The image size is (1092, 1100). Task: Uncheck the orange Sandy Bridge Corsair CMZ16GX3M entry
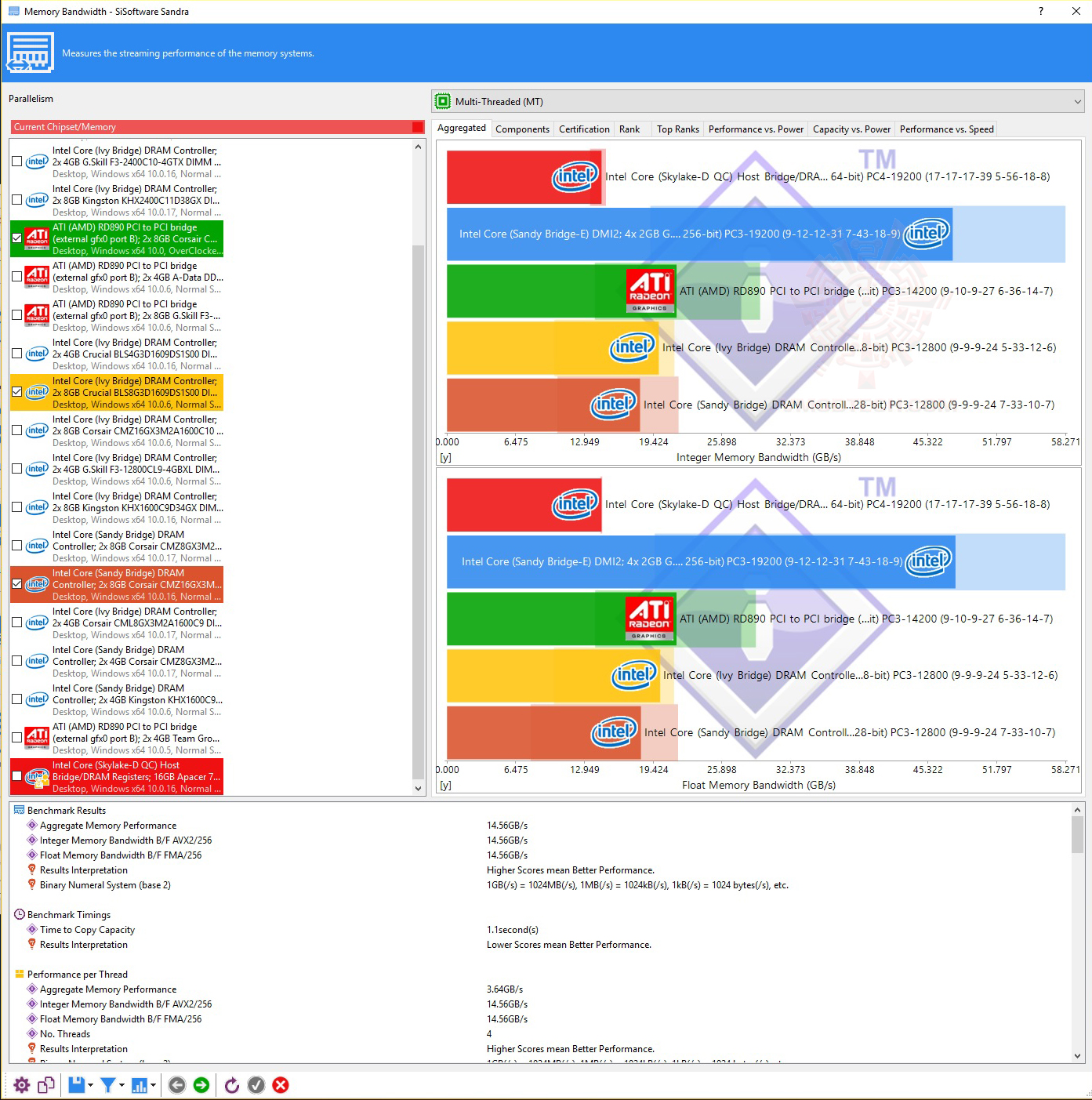pos(17,584)
